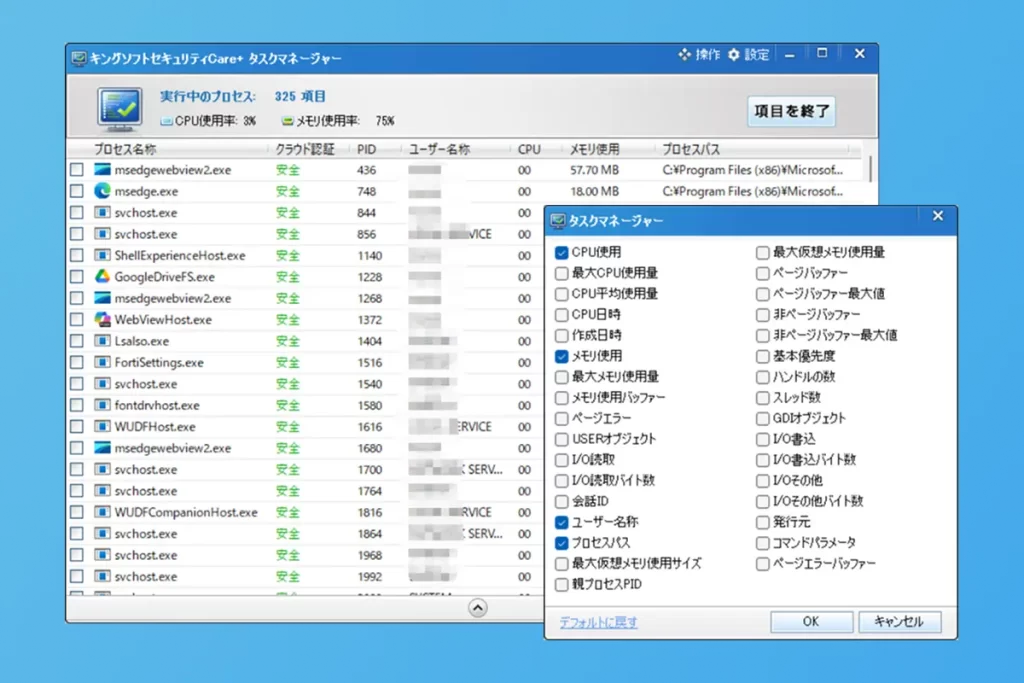
Task: Enable the 会話ID checkbox
Action: coord(562,501)
